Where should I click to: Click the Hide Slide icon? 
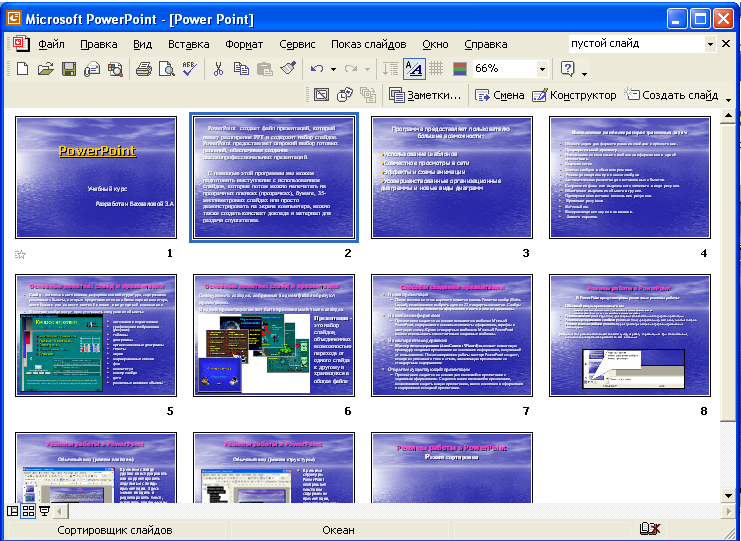tap(321, 95)
